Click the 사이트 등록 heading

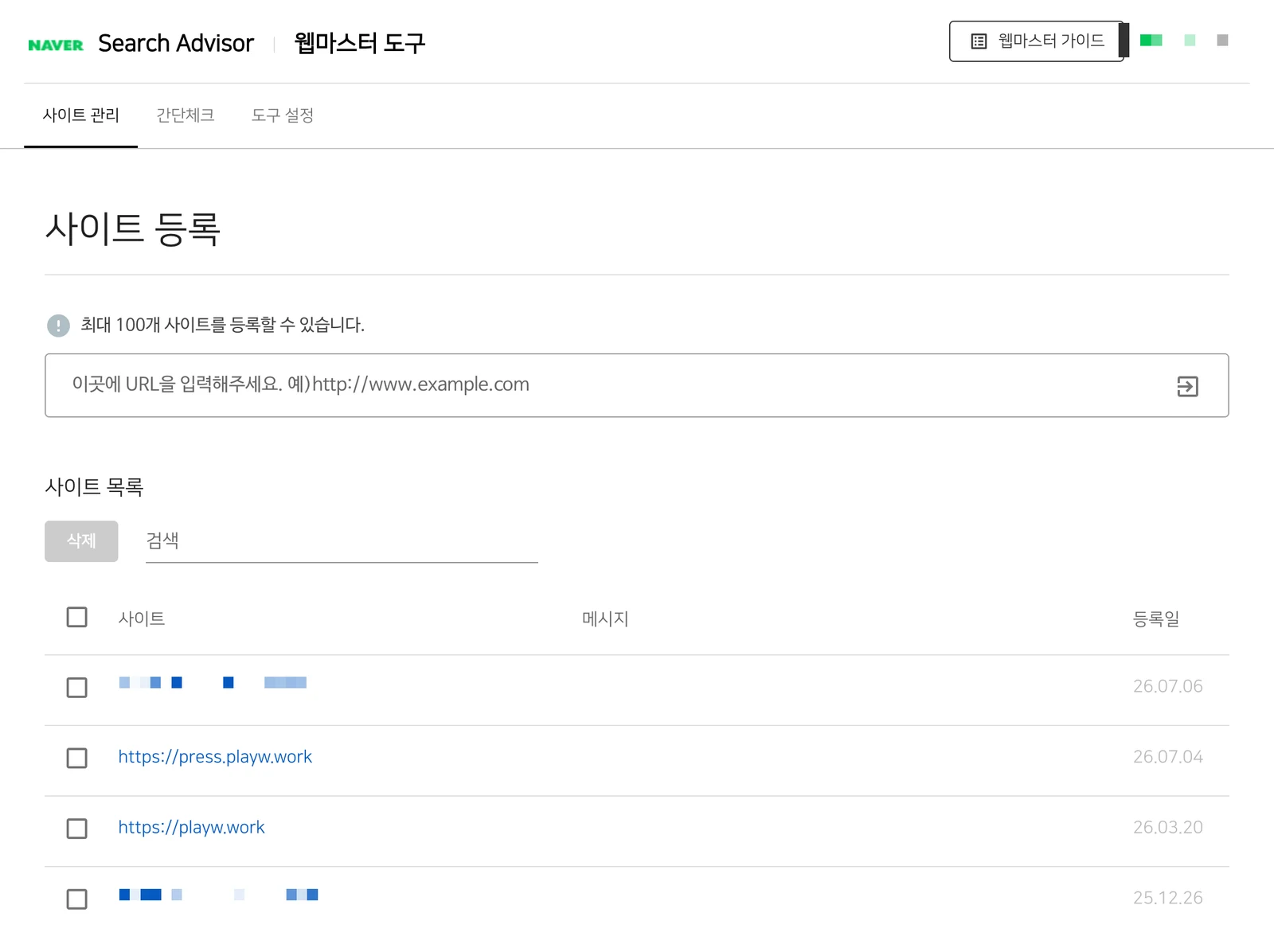click(133, 229)
